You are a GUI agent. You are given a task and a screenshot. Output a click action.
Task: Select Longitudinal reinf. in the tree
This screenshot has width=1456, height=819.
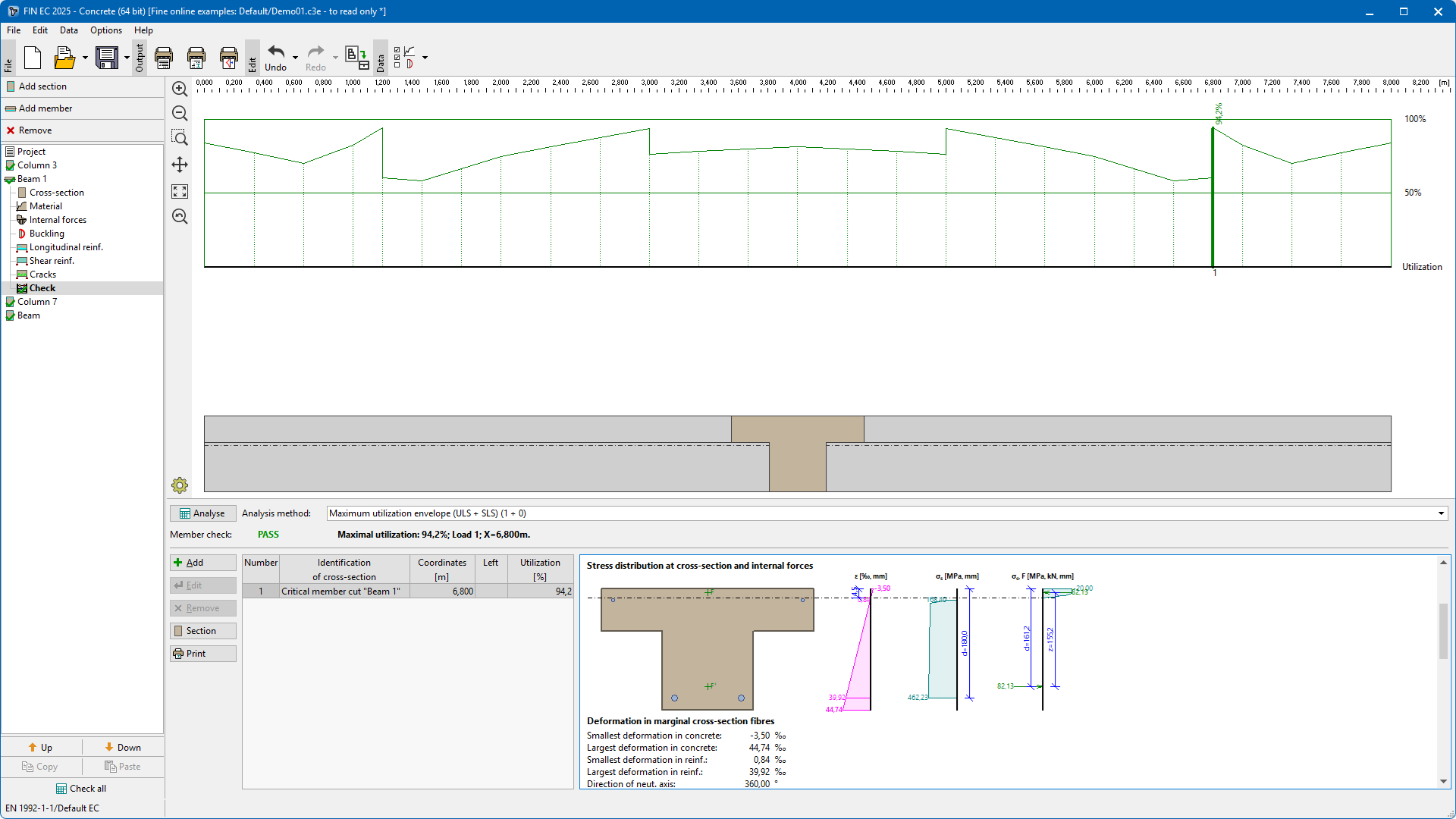pos(66,247)
